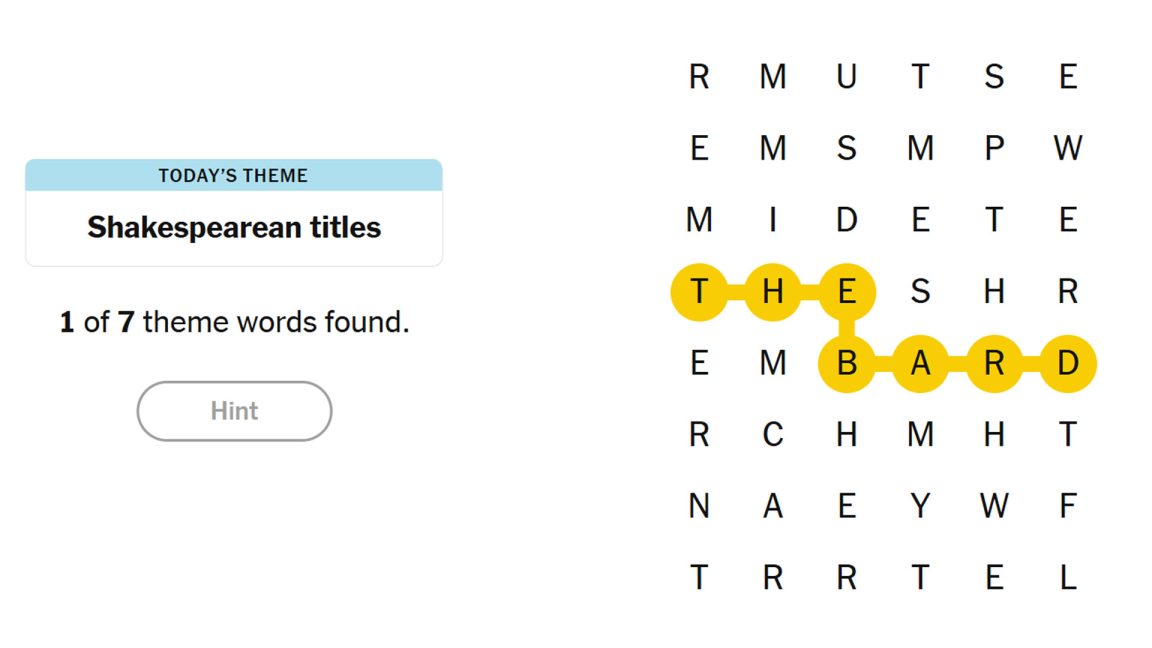
Task: Click the highlighted T starting THE
Action: (x=699, y=292)
